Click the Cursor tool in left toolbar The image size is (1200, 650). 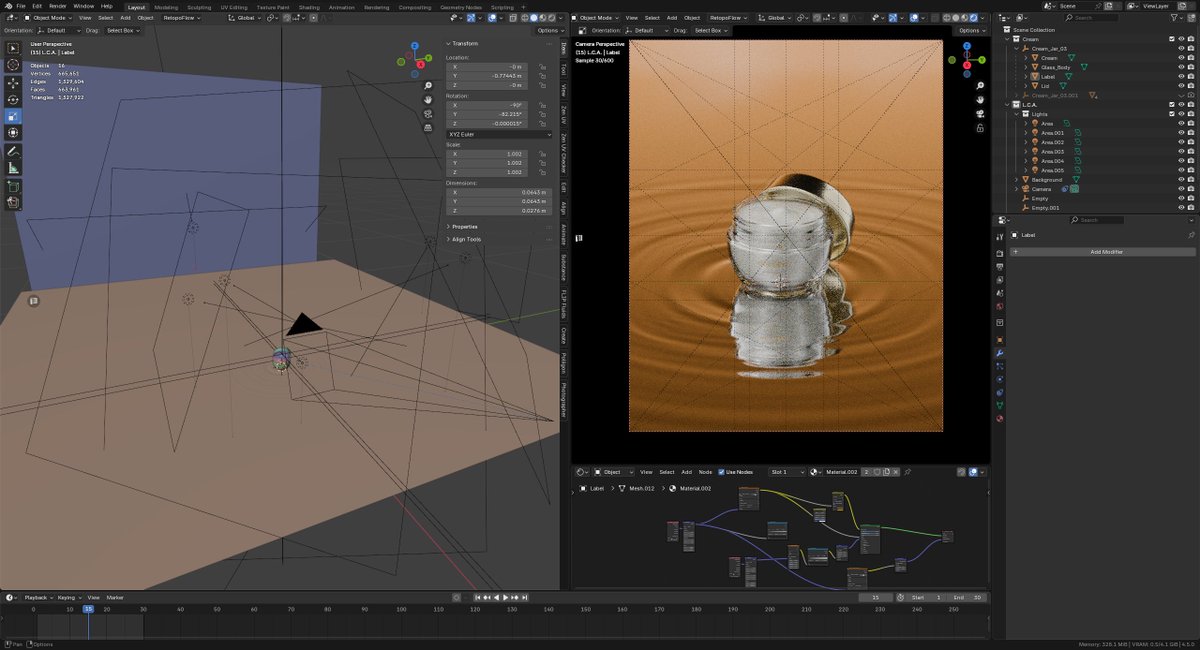click(x=14, y=64)
